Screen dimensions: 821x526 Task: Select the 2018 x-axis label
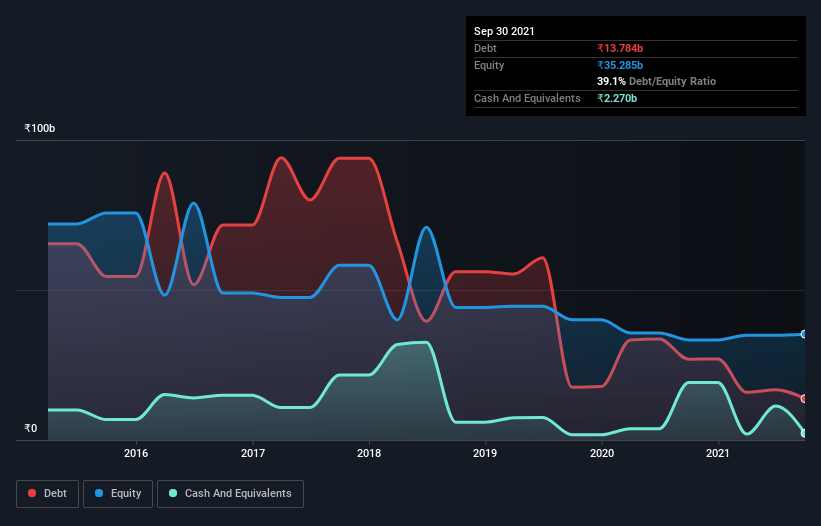(x=369, y=453)
